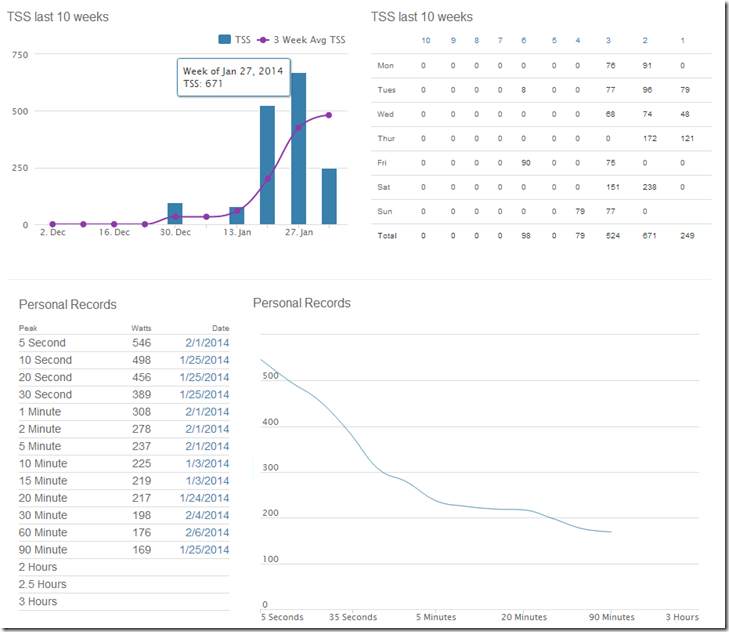
Task: Open week 4 column header link
Action: pyautogui.click(x=577, y=40)
